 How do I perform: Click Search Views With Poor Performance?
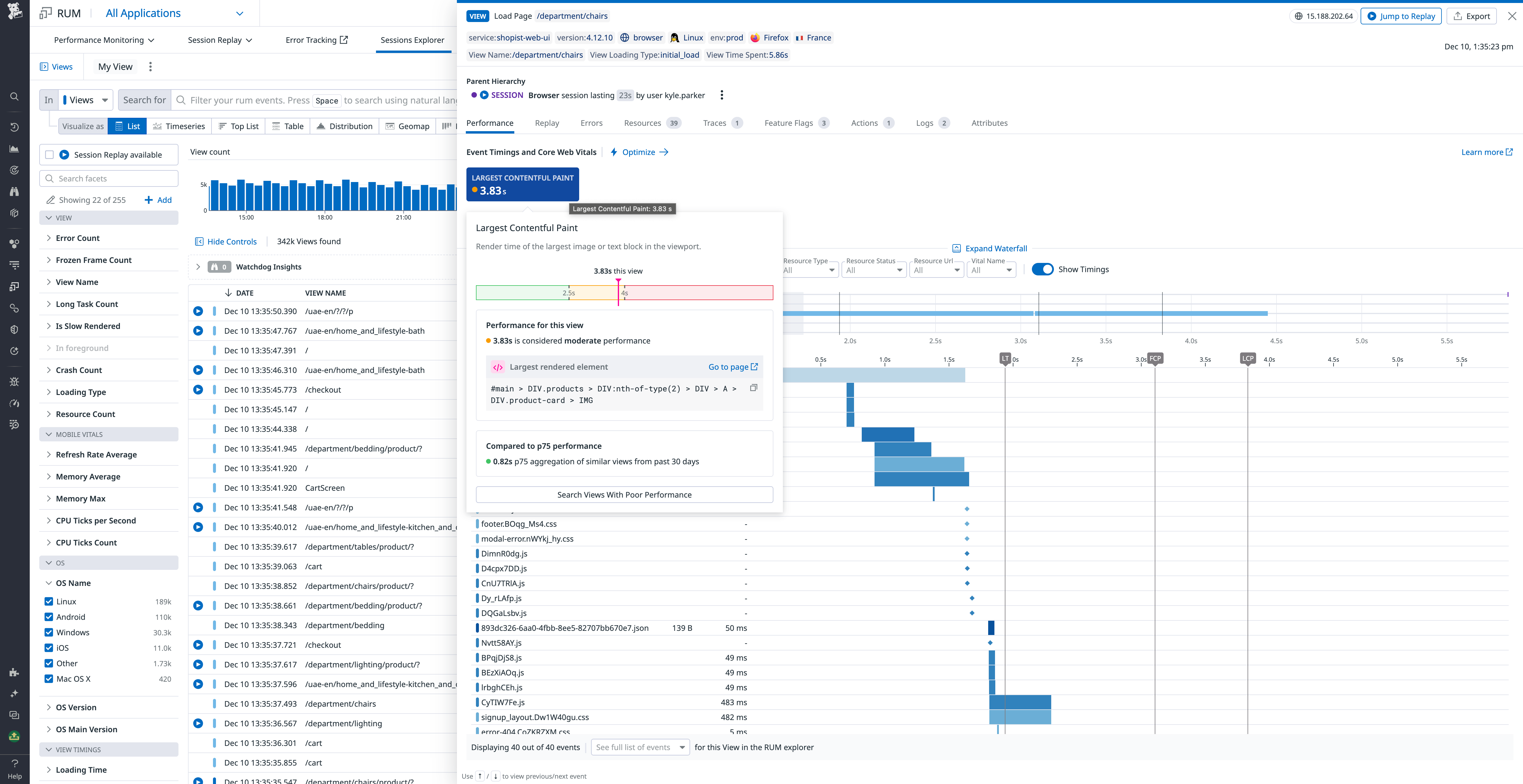pos(624,494)
